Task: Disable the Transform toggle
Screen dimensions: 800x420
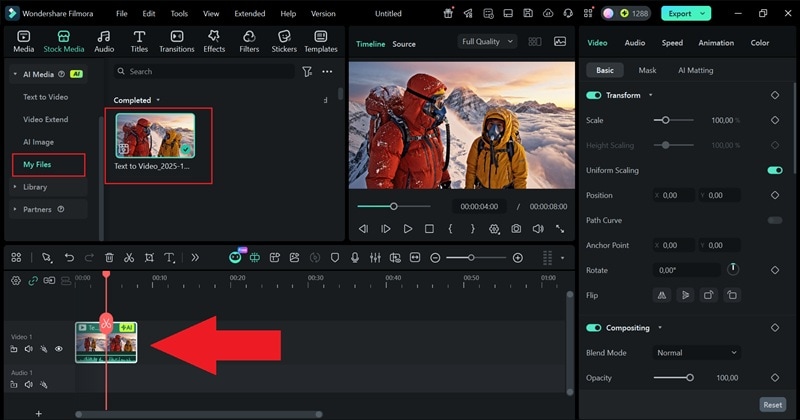Action: (x=594, y=95)
